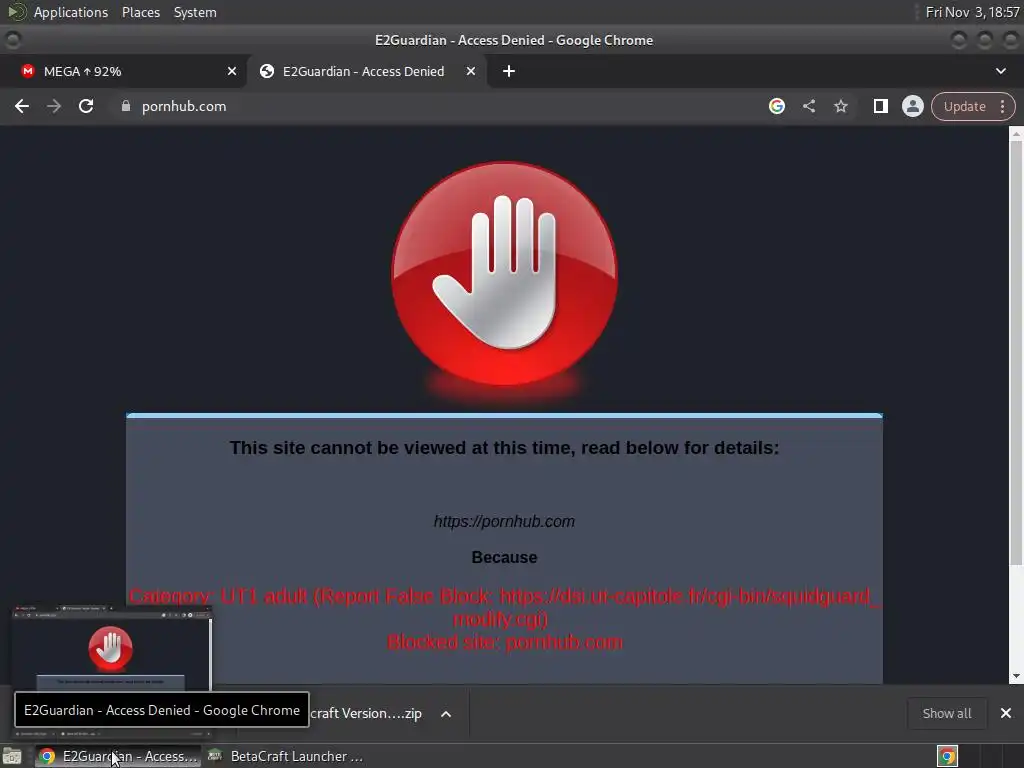The image size is (1024, 768).
Task: Open the Applications menu
Action: point(71,12)
